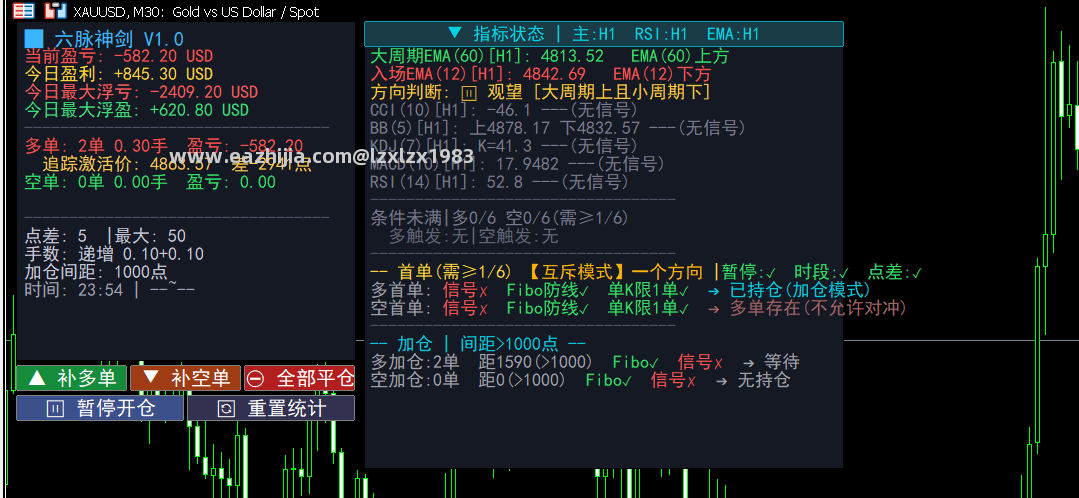Click the 空单: 0单 0.00手 position line
This screenshot has height=498, width=1079.
tap(150, 182)
